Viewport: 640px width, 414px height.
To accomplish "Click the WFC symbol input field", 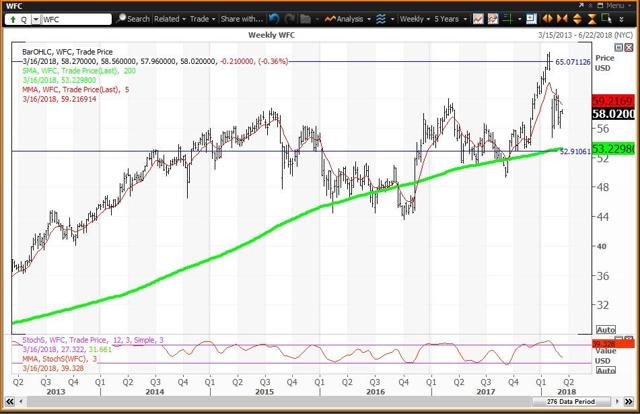I will [x=76, y=19].
